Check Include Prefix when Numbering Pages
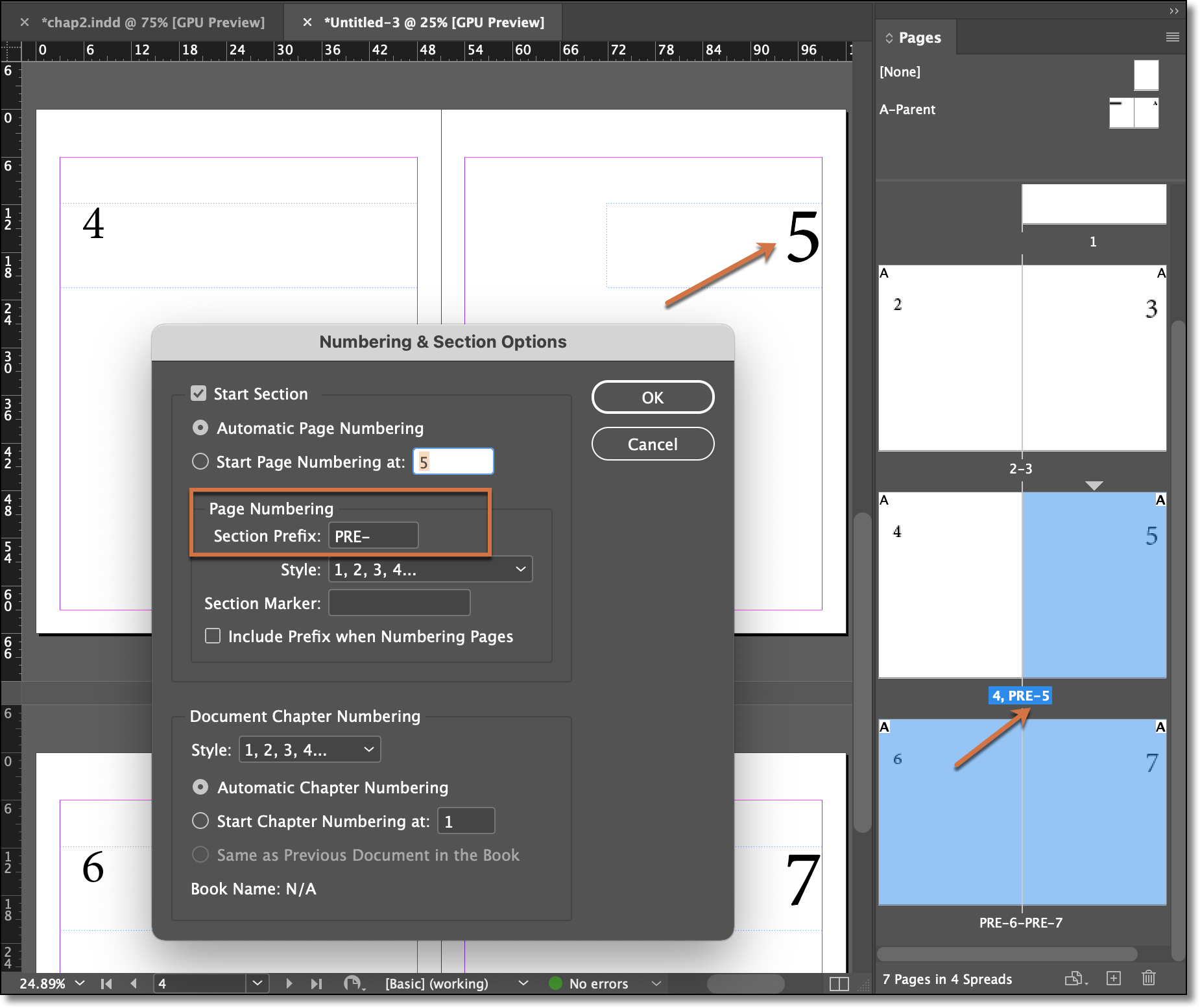 (x=213, y=636)
